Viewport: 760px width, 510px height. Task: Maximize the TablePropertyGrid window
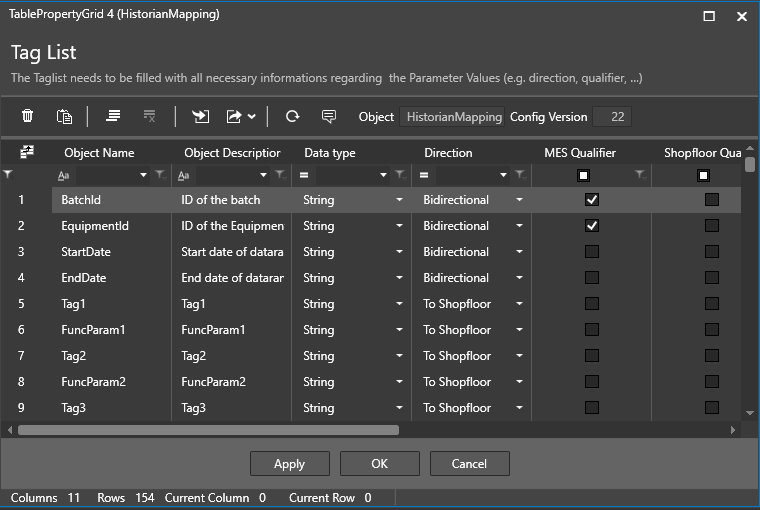pyautogui.click(x=709, y=16)
